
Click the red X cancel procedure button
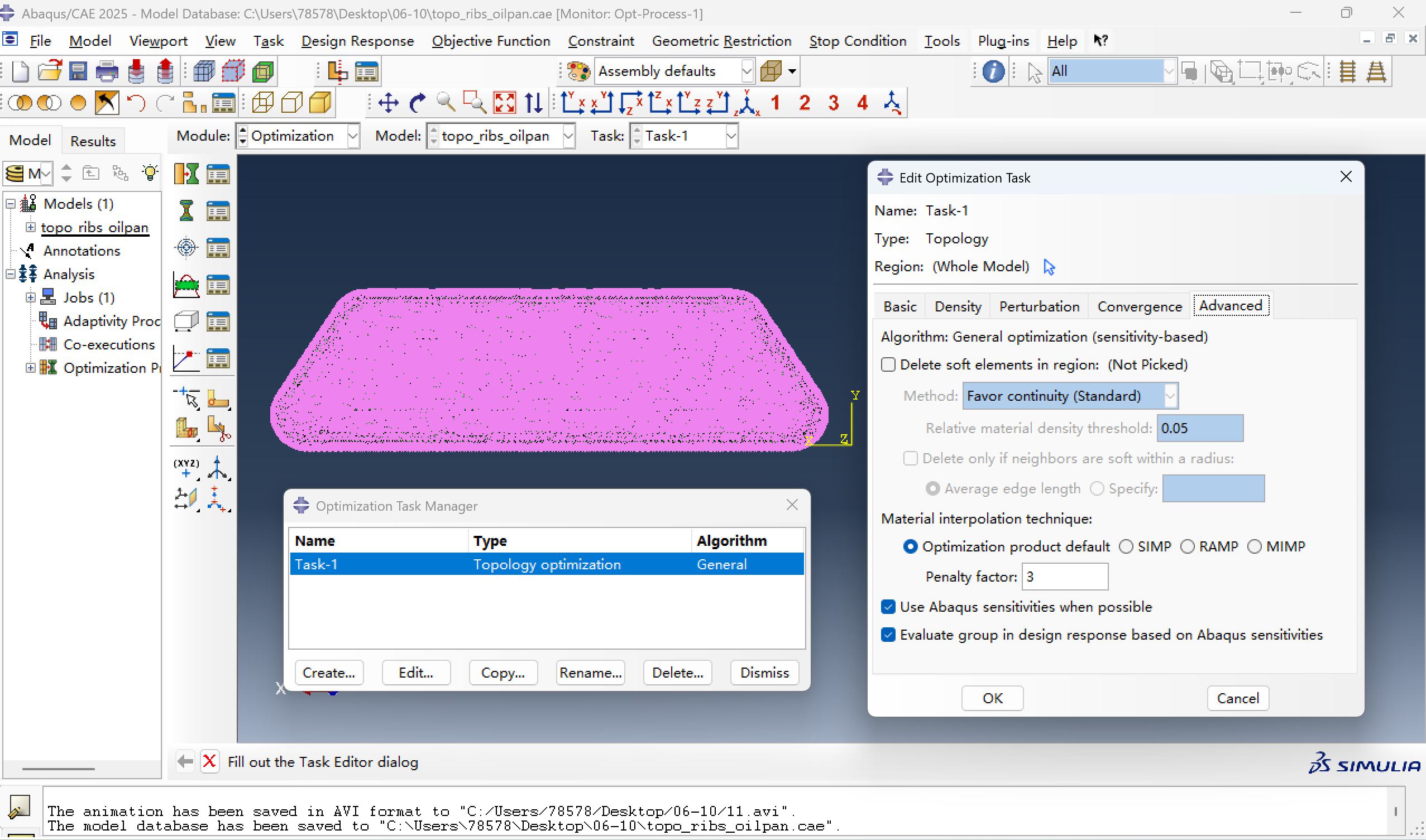(209, 762)
